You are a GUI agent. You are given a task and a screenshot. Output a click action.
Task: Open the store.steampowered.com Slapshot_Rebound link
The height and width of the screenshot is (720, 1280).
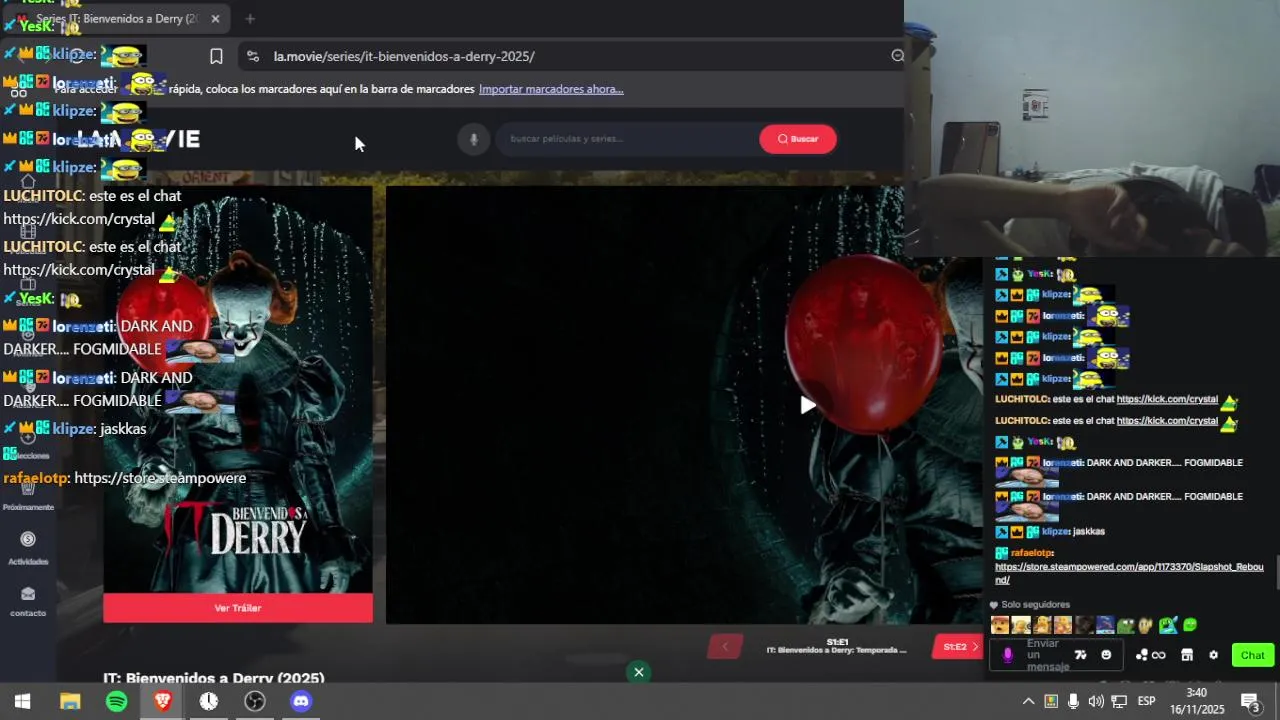point(1129,573)
